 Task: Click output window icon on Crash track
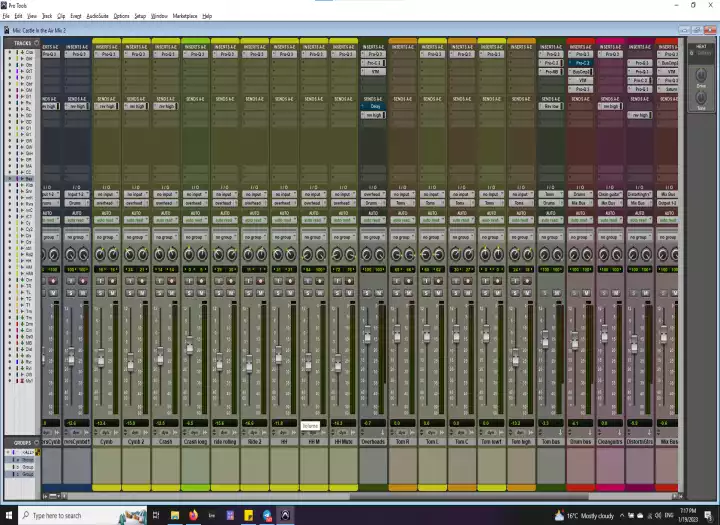[175, 433]
